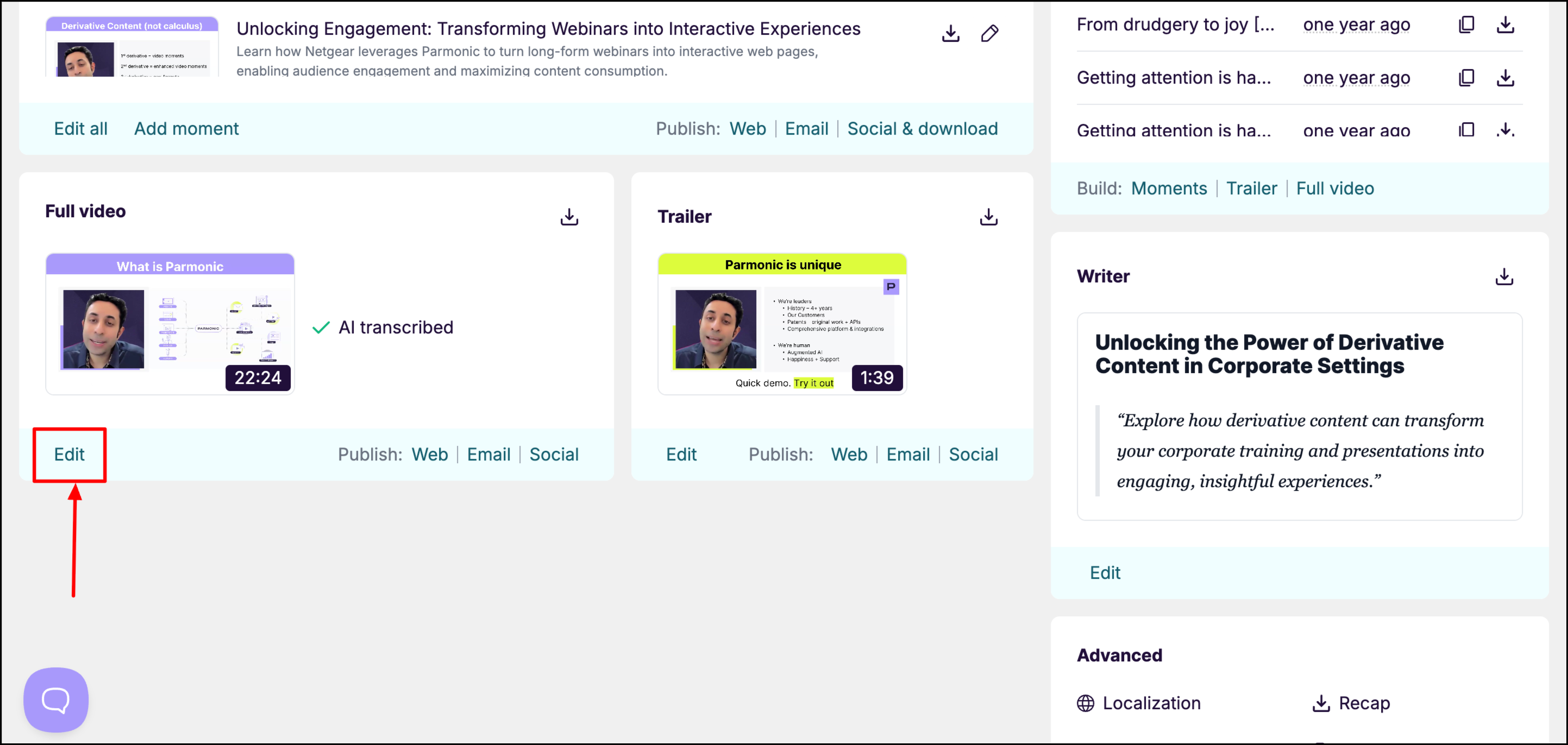The width and height of the screenshot is (1568, 745).
Task: Edit the Full video
Action: (x=70, y=454)
